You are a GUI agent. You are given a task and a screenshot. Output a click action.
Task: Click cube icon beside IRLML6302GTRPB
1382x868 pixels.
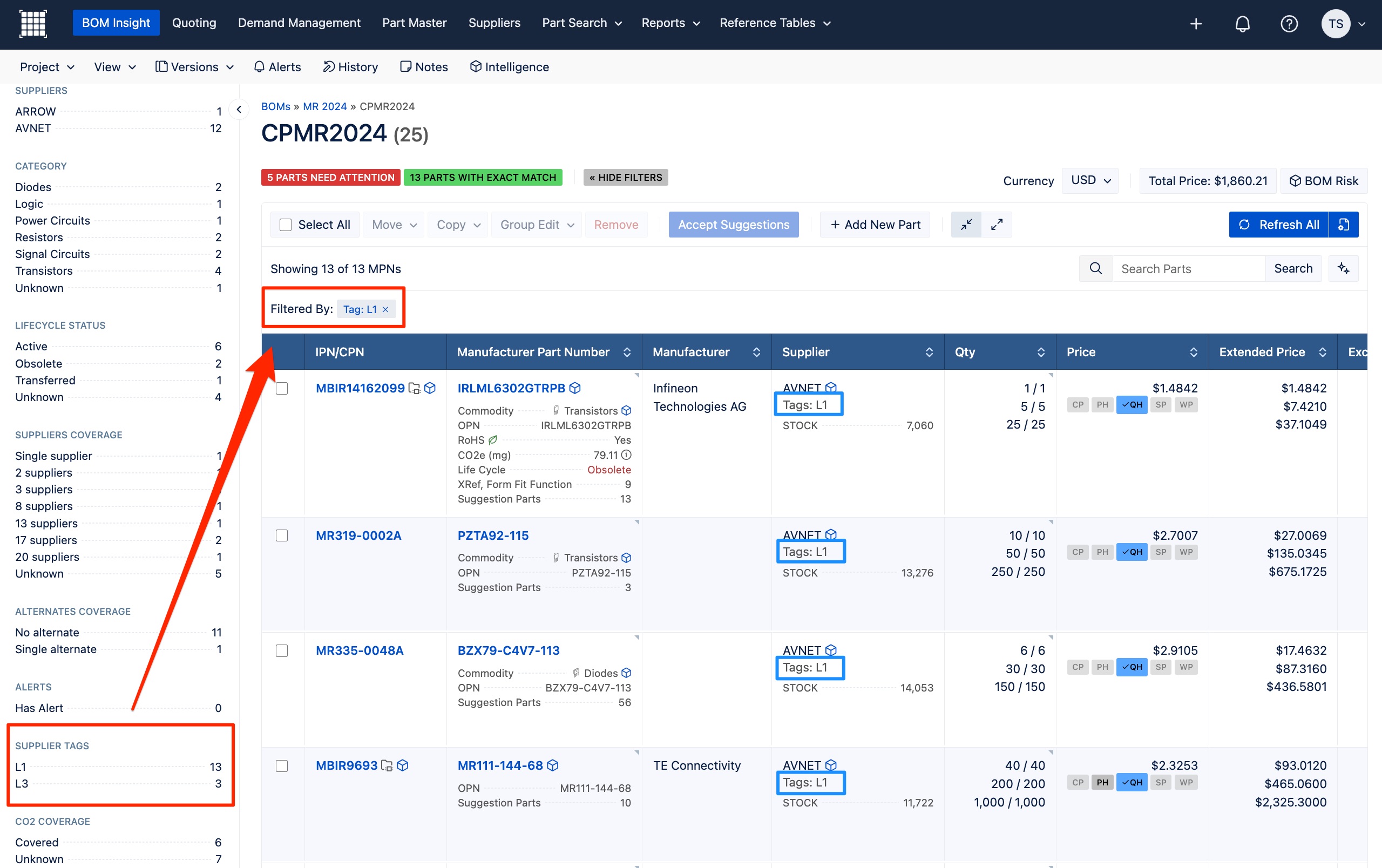[x=575, y=389]
